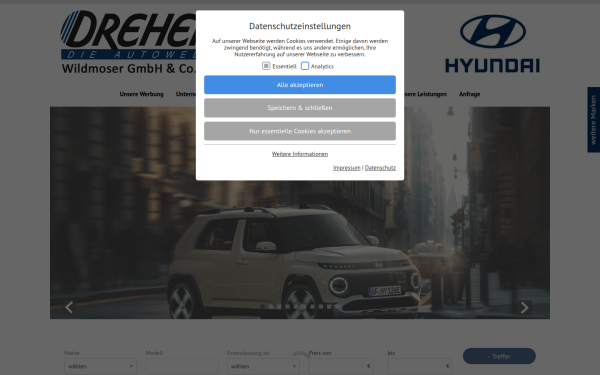This screenshot has height=375, width=600.
Task: Open Weitere Informationen link
Action: click(x=300, y=154)
